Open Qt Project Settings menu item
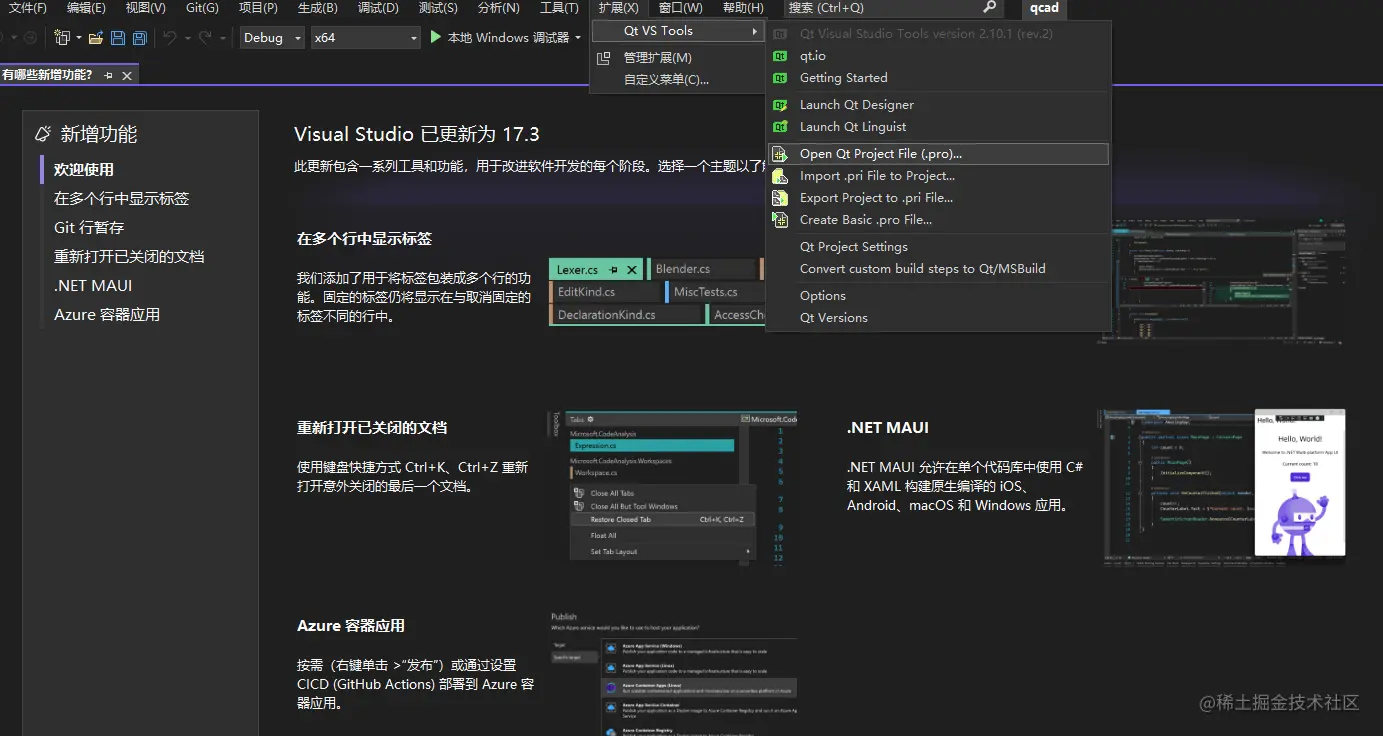 click(x=938, y=247)
